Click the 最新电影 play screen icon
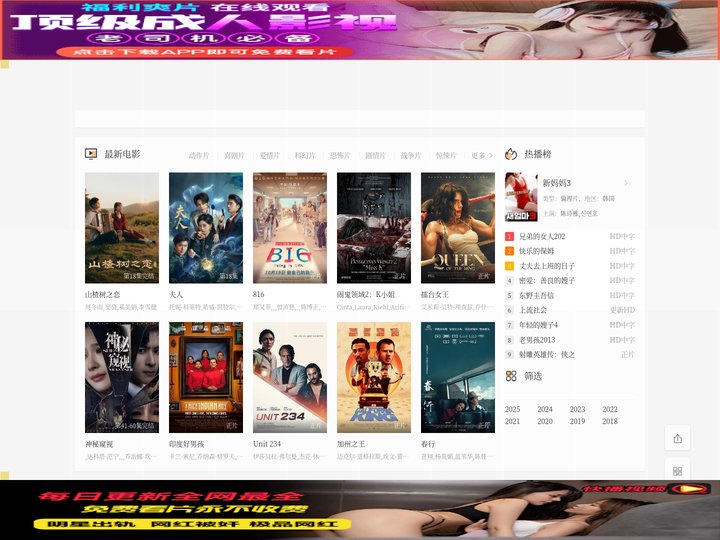This screenshot has height=540, width=720. click(91, 154)
